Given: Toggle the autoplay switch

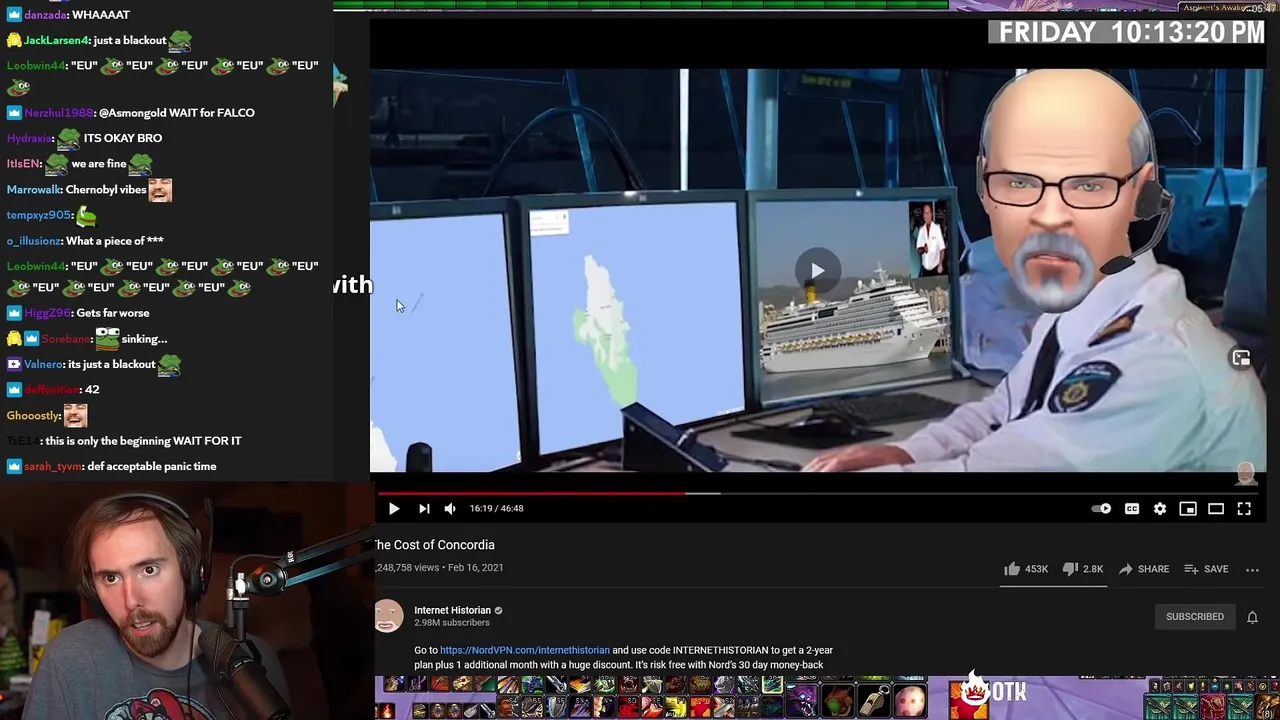Looking at the screenshot, I should click(1101, 509).
